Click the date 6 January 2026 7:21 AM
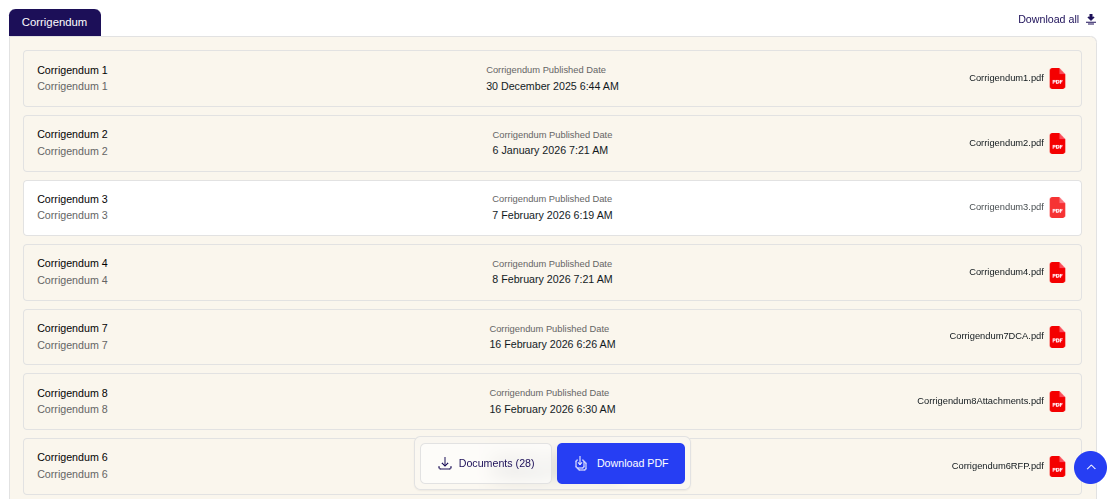1110x499 pixels. point(550,150)
